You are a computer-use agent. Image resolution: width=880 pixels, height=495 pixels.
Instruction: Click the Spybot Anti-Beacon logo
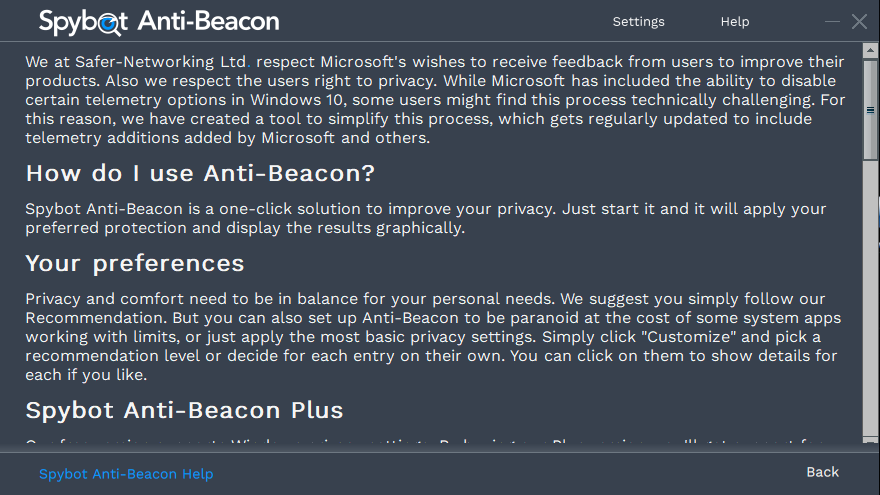point(159,22)
